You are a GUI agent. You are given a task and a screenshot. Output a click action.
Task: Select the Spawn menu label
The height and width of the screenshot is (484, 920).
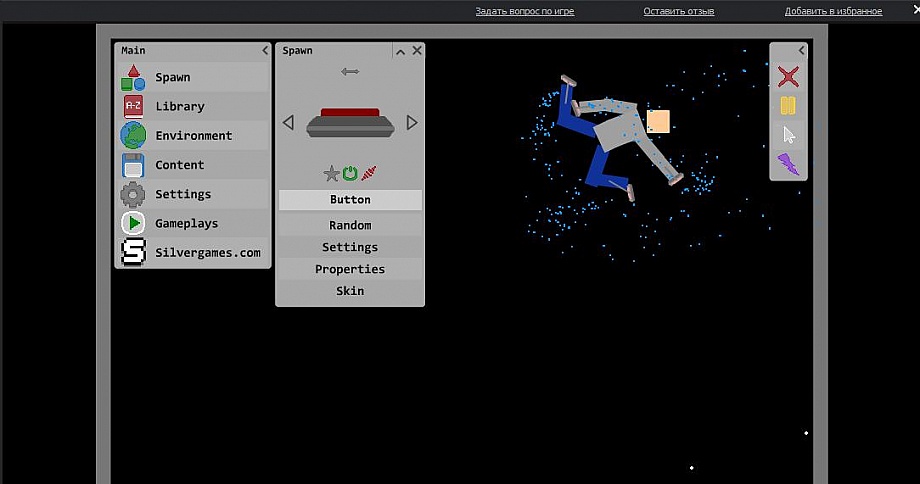tap(172, 77)
